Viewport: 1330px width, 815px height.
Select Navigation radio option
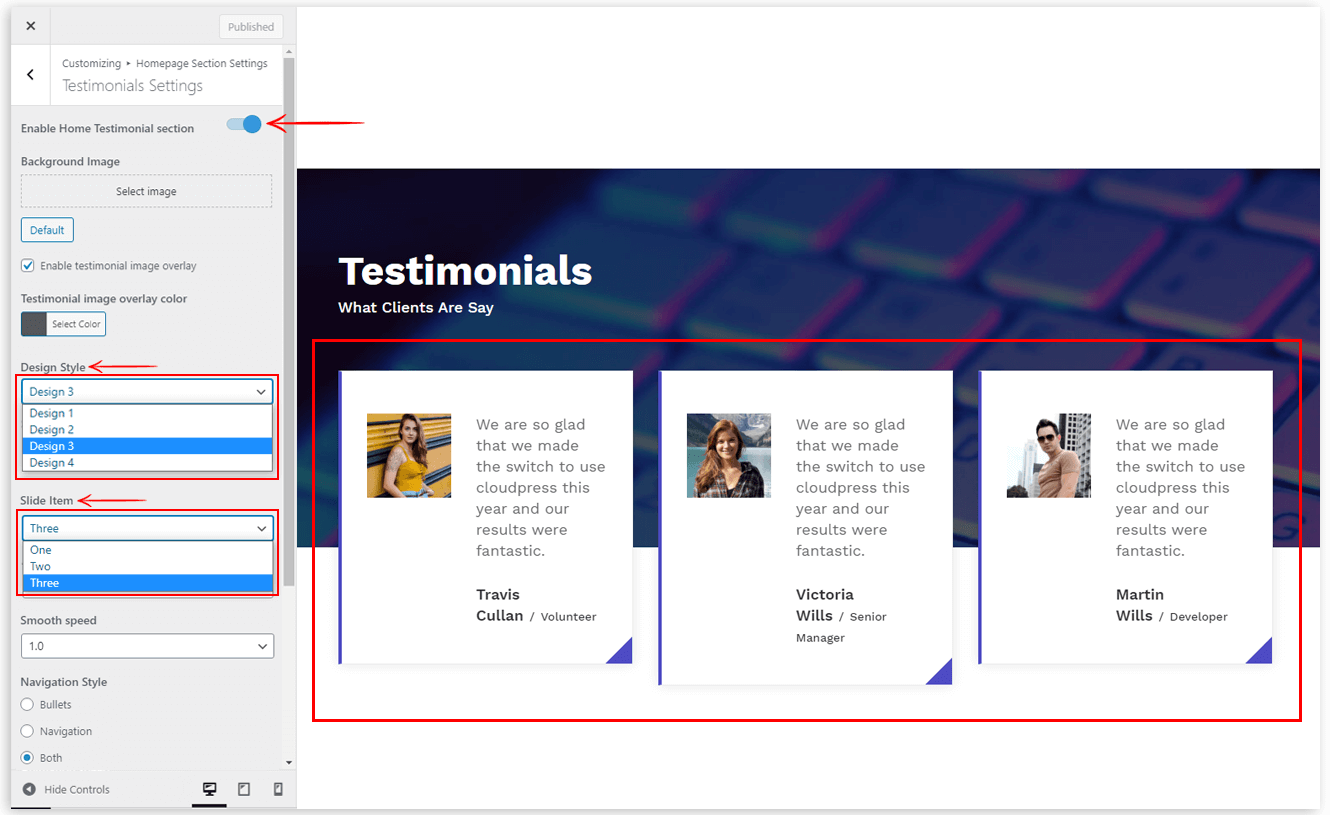point(28,732)
